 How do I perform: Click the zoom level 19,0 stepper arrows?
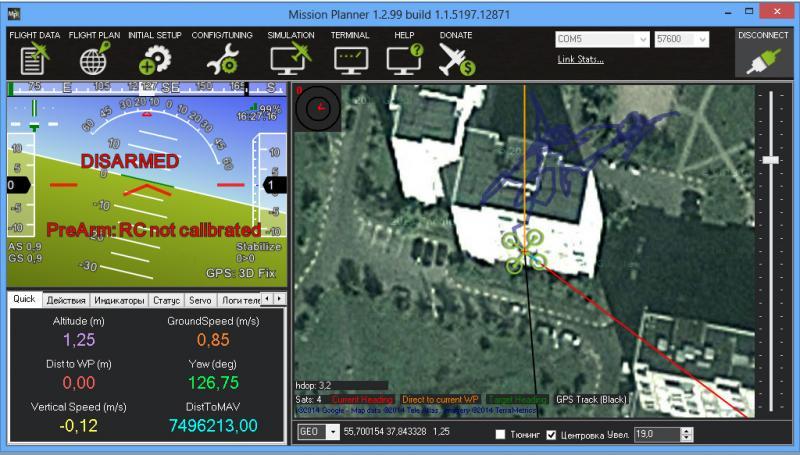click(x=686, y=434)
